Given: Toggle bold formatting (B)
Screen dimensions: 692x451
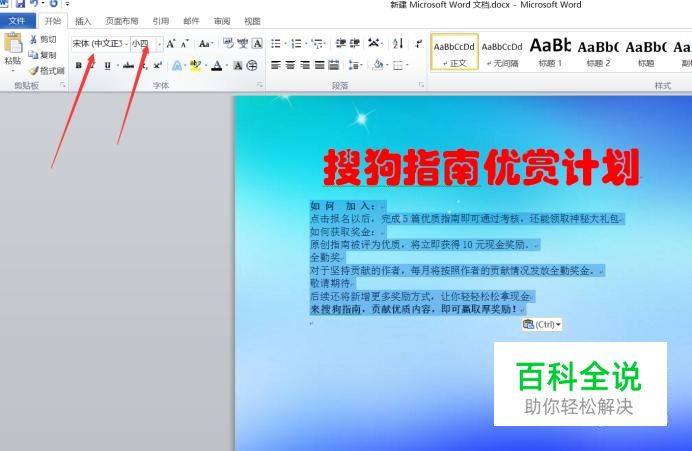Looking at the screenshot, I should 79,66.
